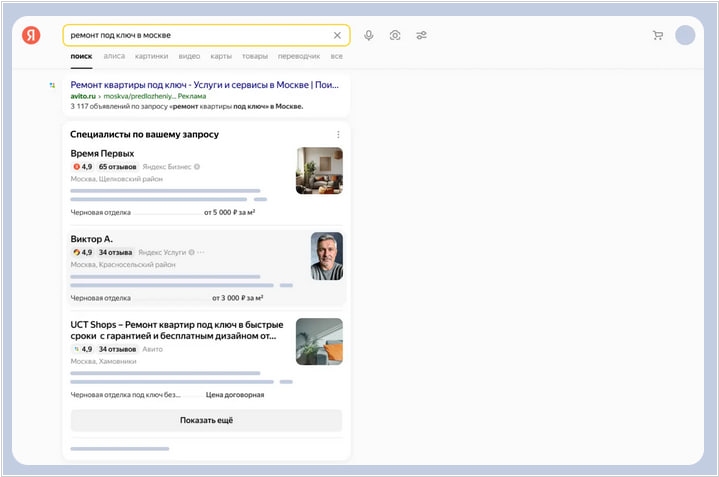This screenshot has width=719, height=477.
Task: Click 34 отзывов badge for UCT Shops
Action: coord(117,349)
